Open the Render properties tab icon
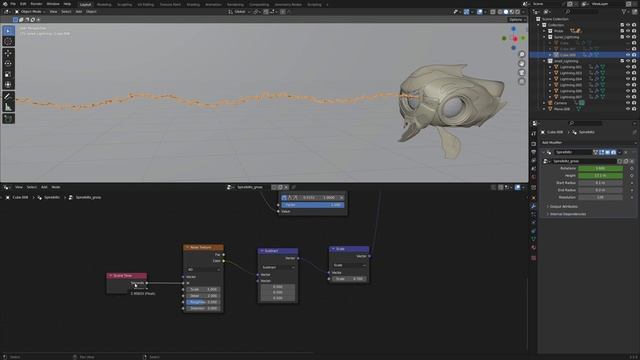This screenshot has width=640, height=360. point(533,144)
